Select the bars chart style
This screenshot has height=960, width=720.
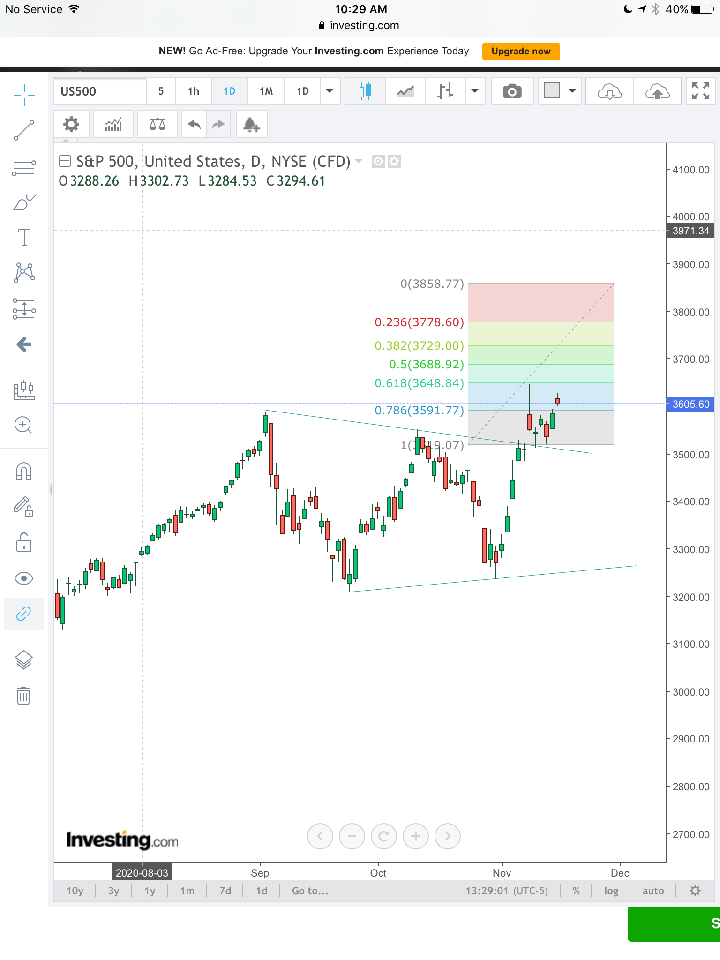coord(445,91)
